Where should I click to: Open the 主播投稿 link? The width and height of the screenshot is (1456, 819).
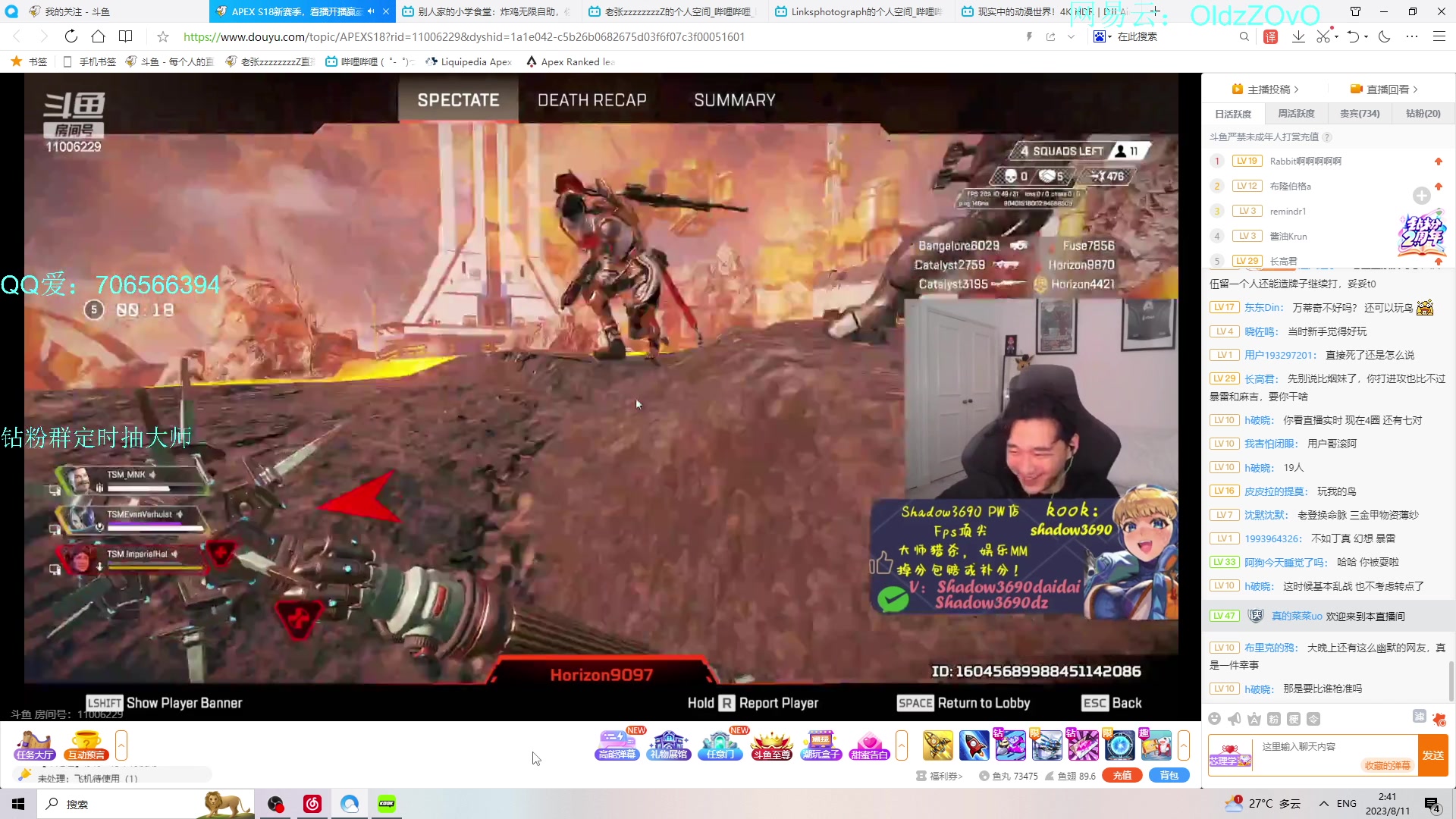(1265, 89)
